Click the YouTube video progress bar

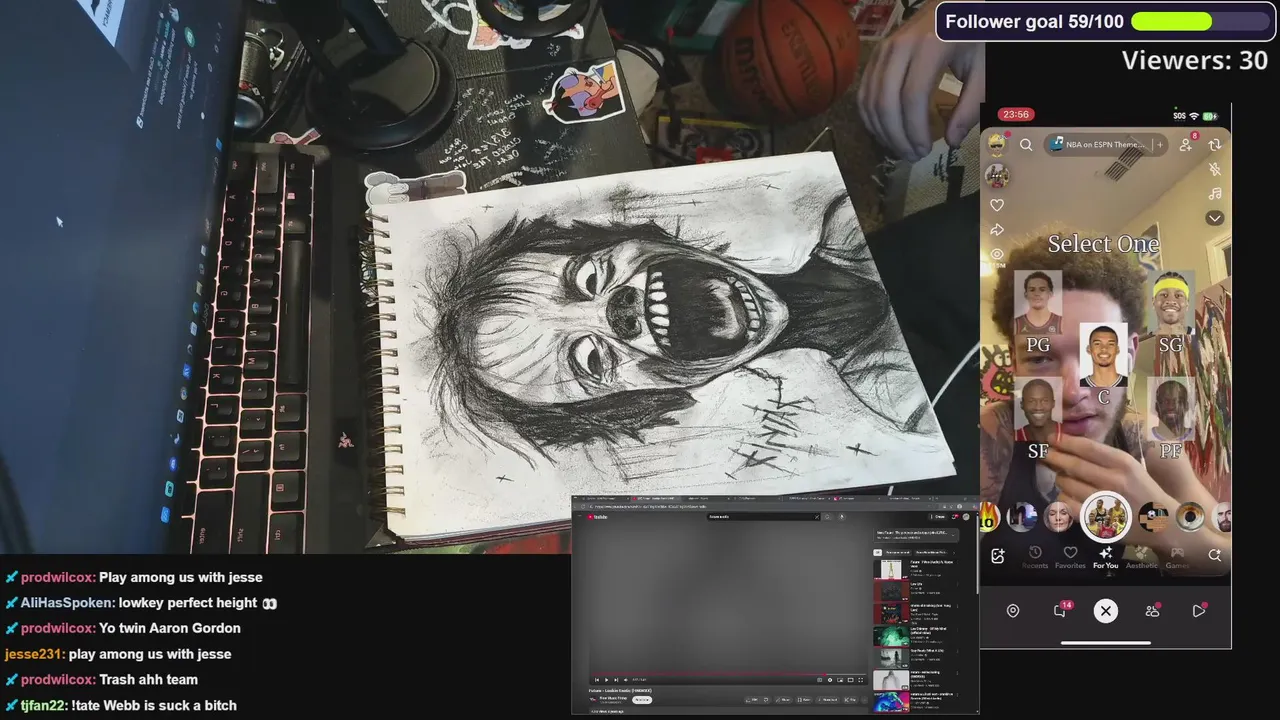(x=728, y=674)
